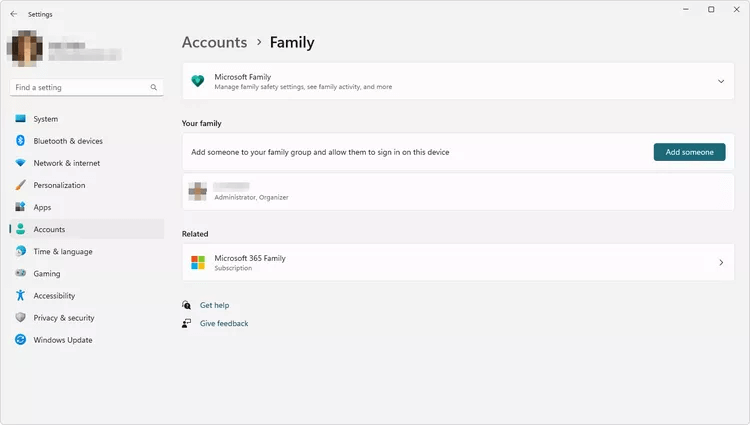The height and width of the screenshot is (425, 750).
Task: Click the Apps icon in sidebar
Action: point(20,207)
